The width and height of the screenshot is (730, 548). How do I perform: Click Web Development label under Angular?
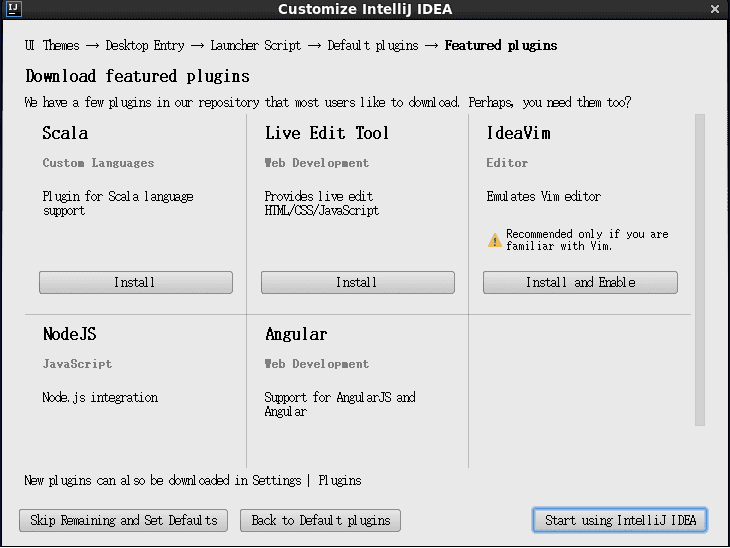click(x=317, y=364)
